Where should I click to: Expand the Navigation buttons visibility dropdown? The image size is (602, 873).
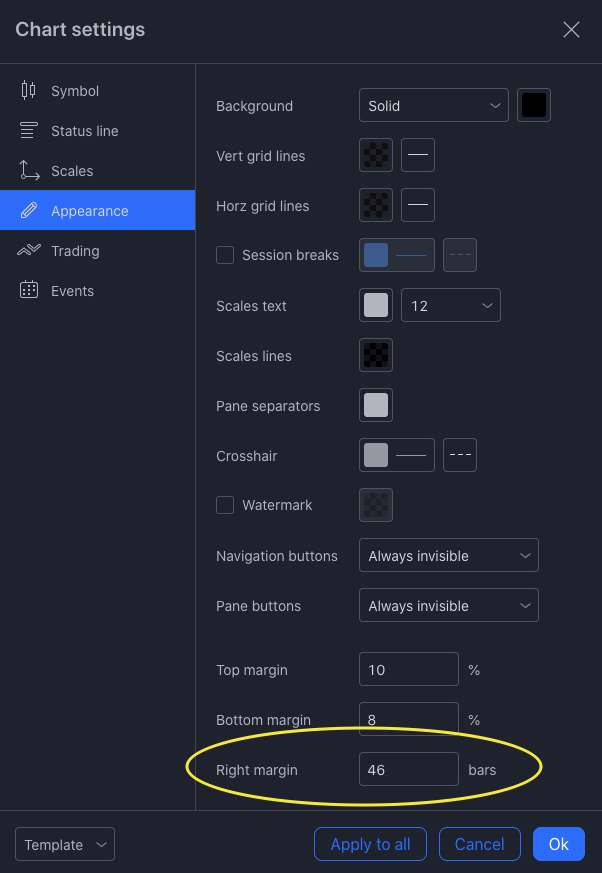point(448,556)
